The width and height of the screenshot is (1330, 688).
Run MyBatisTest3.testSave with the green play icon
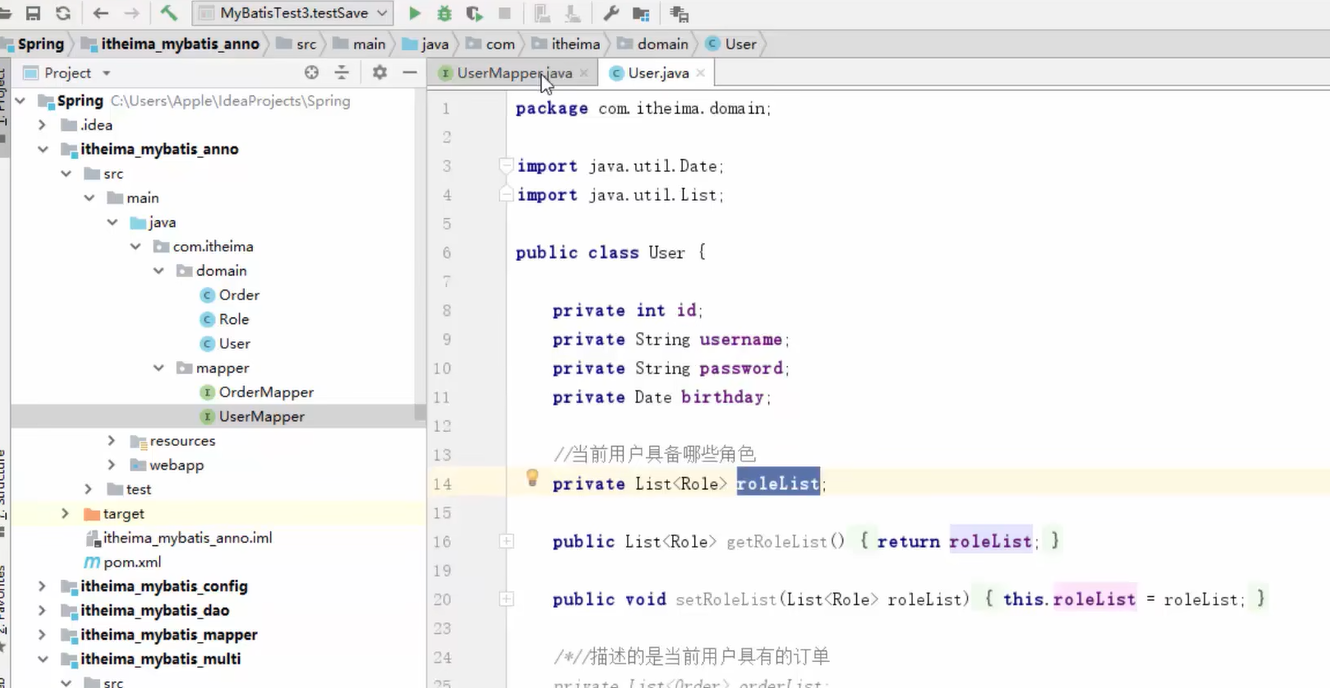[415, 13]
